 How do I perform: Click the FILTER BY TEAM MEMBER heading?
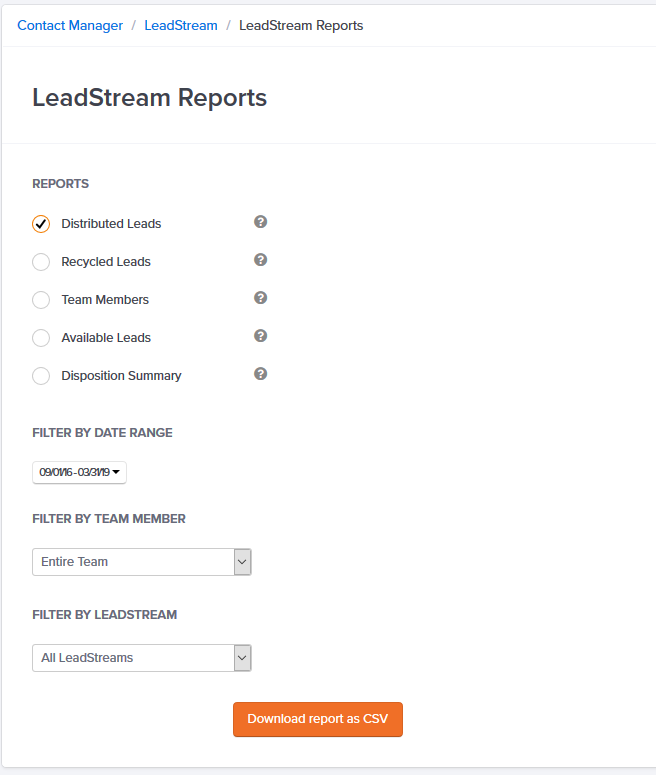[x=109, y=519]
